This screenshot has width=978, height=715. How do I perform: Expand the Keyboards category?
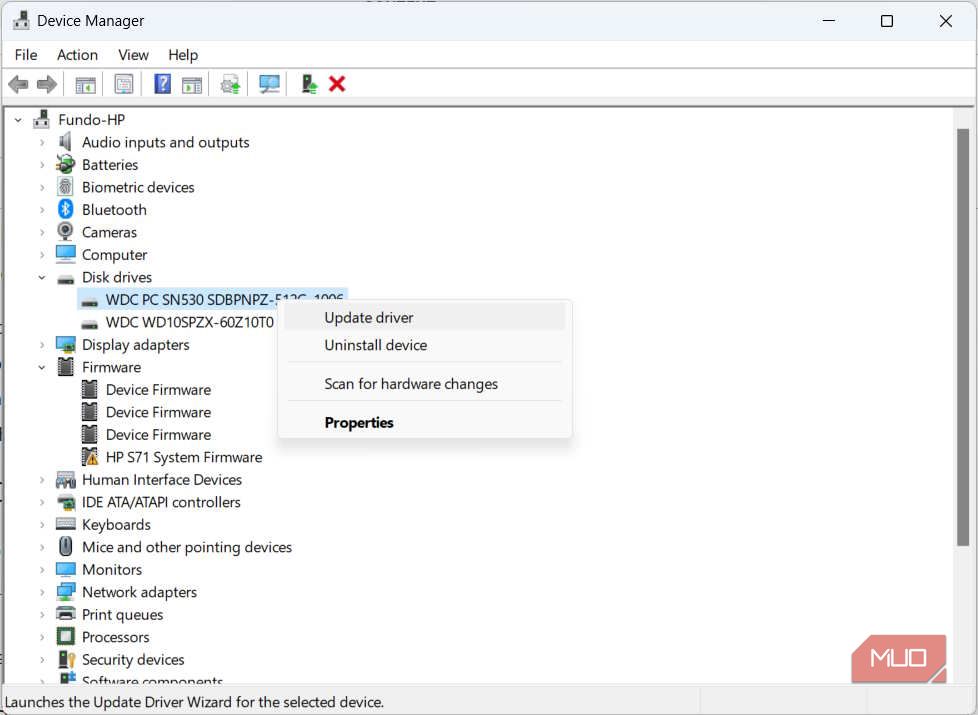click(42, 525)
